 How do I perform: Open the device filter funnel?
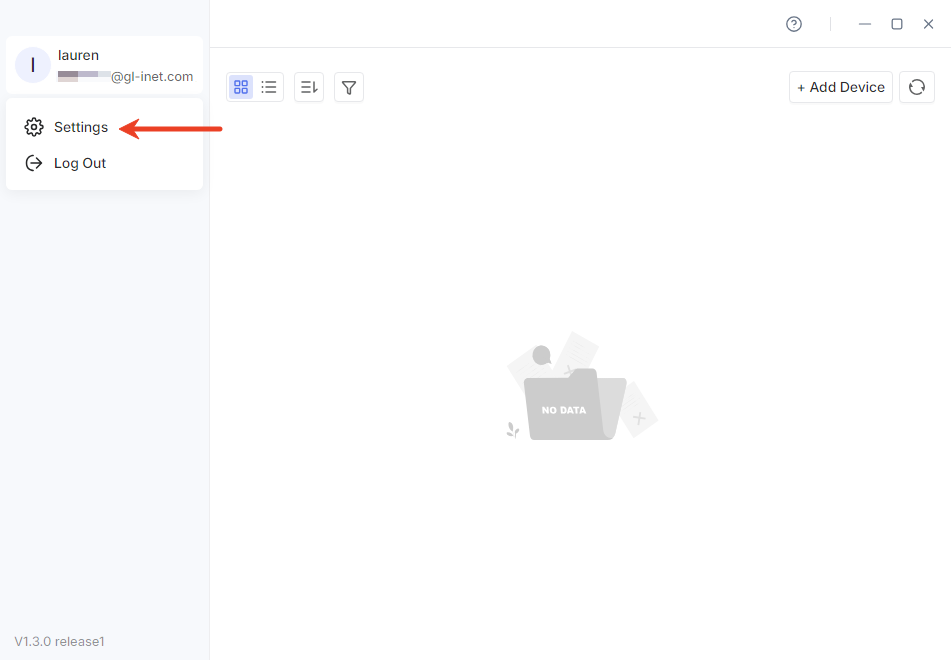[349, 87]
